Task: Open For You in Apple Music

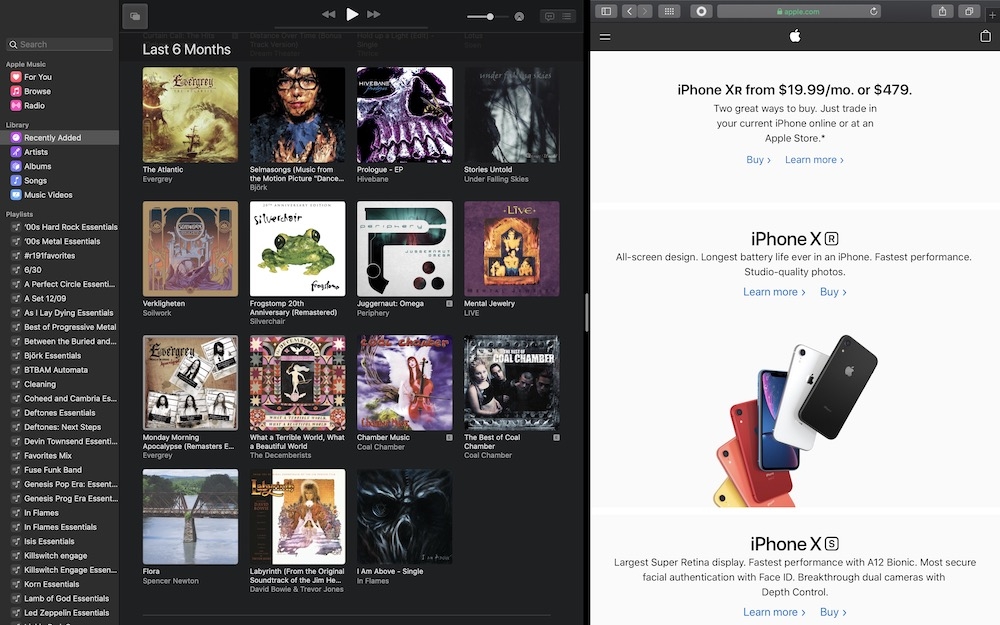Action: (x=59, y=77)
